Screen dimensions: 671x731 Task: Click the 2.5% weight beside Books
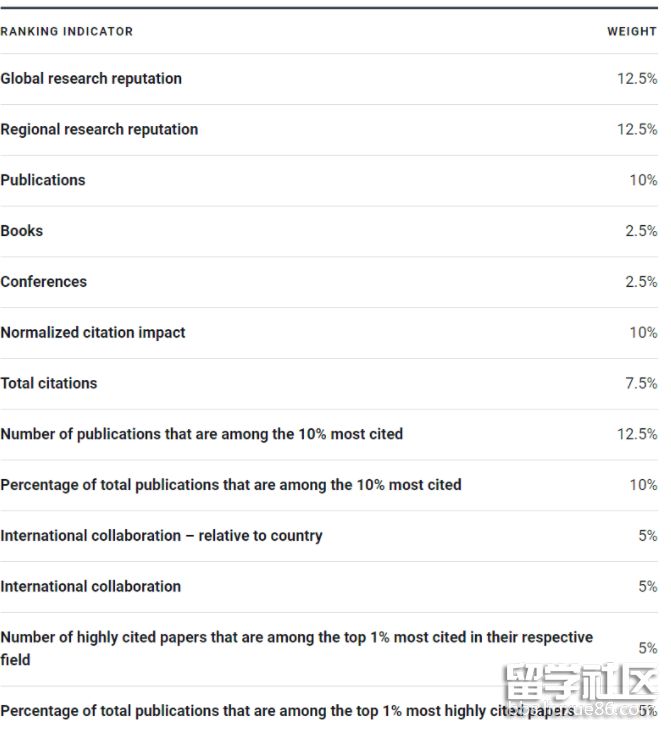(x=641, y=231)
